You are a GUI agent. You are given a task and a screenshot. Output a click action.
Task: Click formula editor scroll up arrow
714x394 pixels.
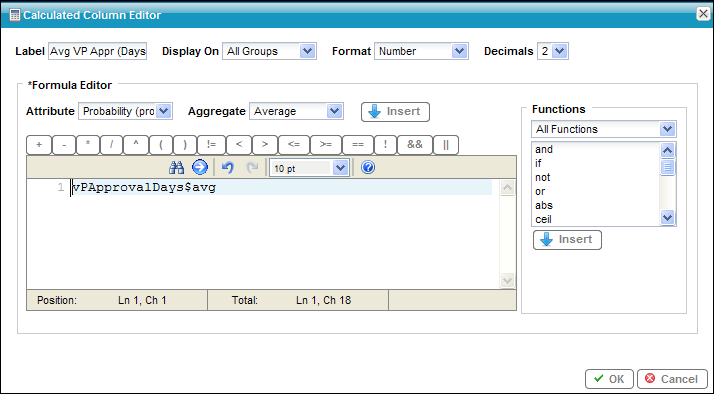[507, 188]
